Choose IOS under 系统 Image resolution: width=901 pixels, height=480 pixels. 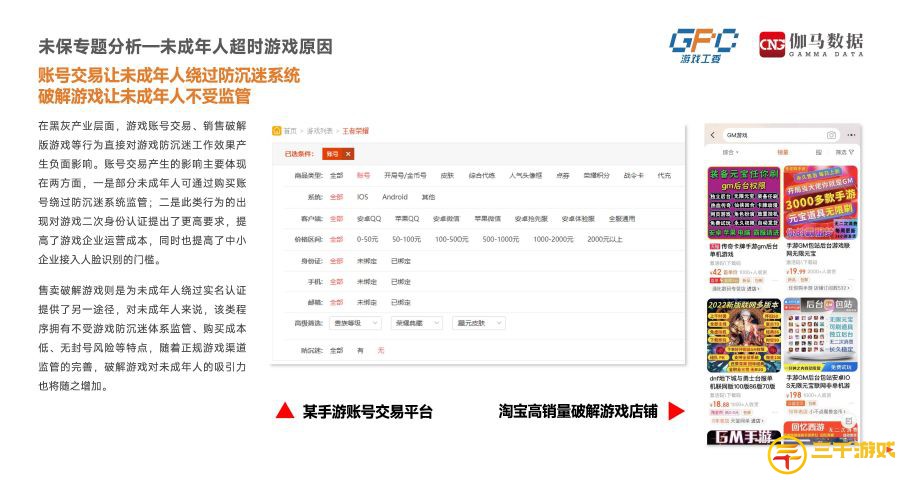tap(363, 197)
